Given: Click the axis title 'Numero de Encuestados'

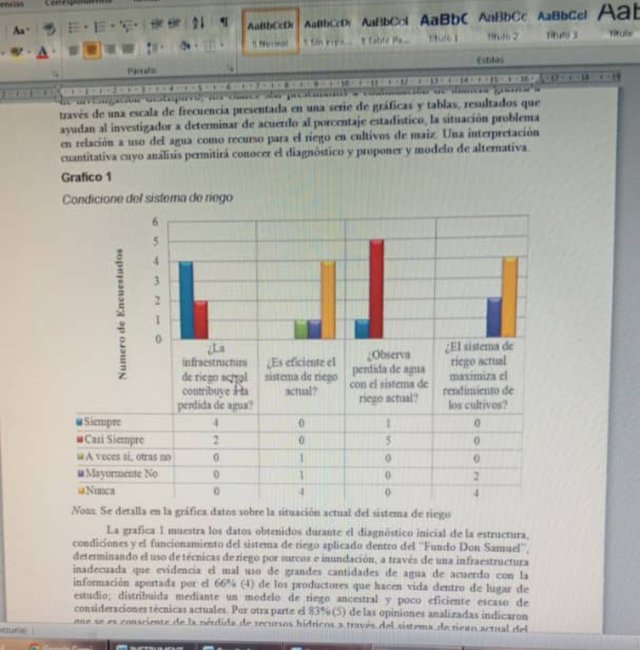Looking at the screenshot, I should 121,313.
